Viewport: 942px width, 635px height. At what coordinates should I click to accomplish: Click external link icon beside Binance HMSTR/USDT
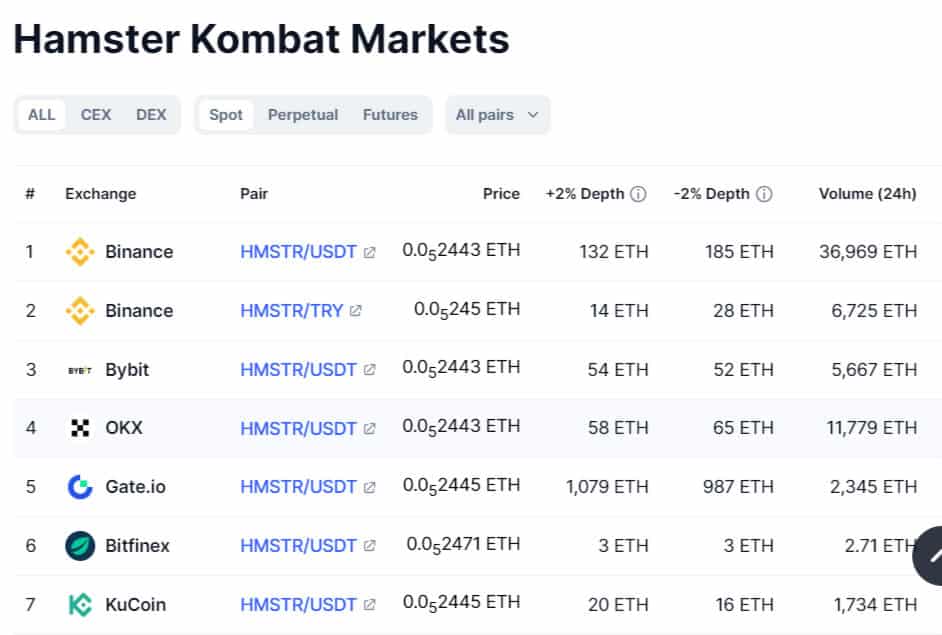(x=369, y=252)
